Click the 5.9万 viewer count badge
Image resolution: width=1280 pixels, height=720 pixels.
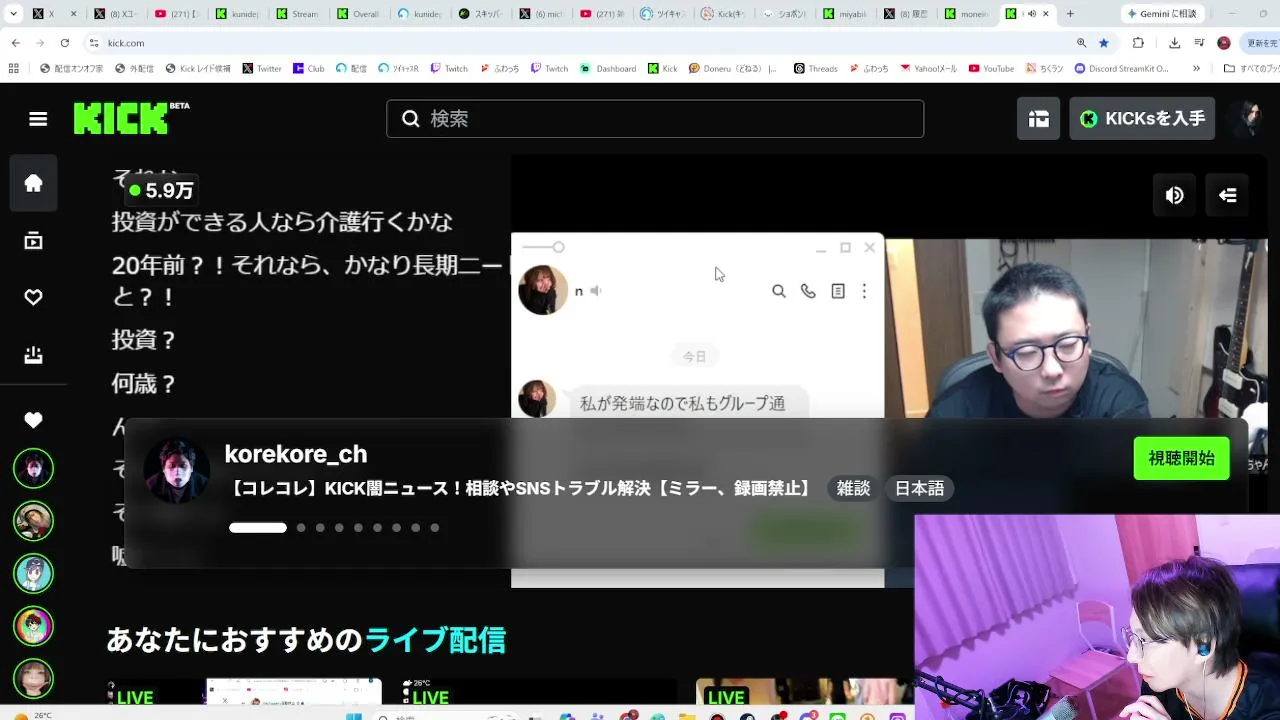click(x=161, y=190)
